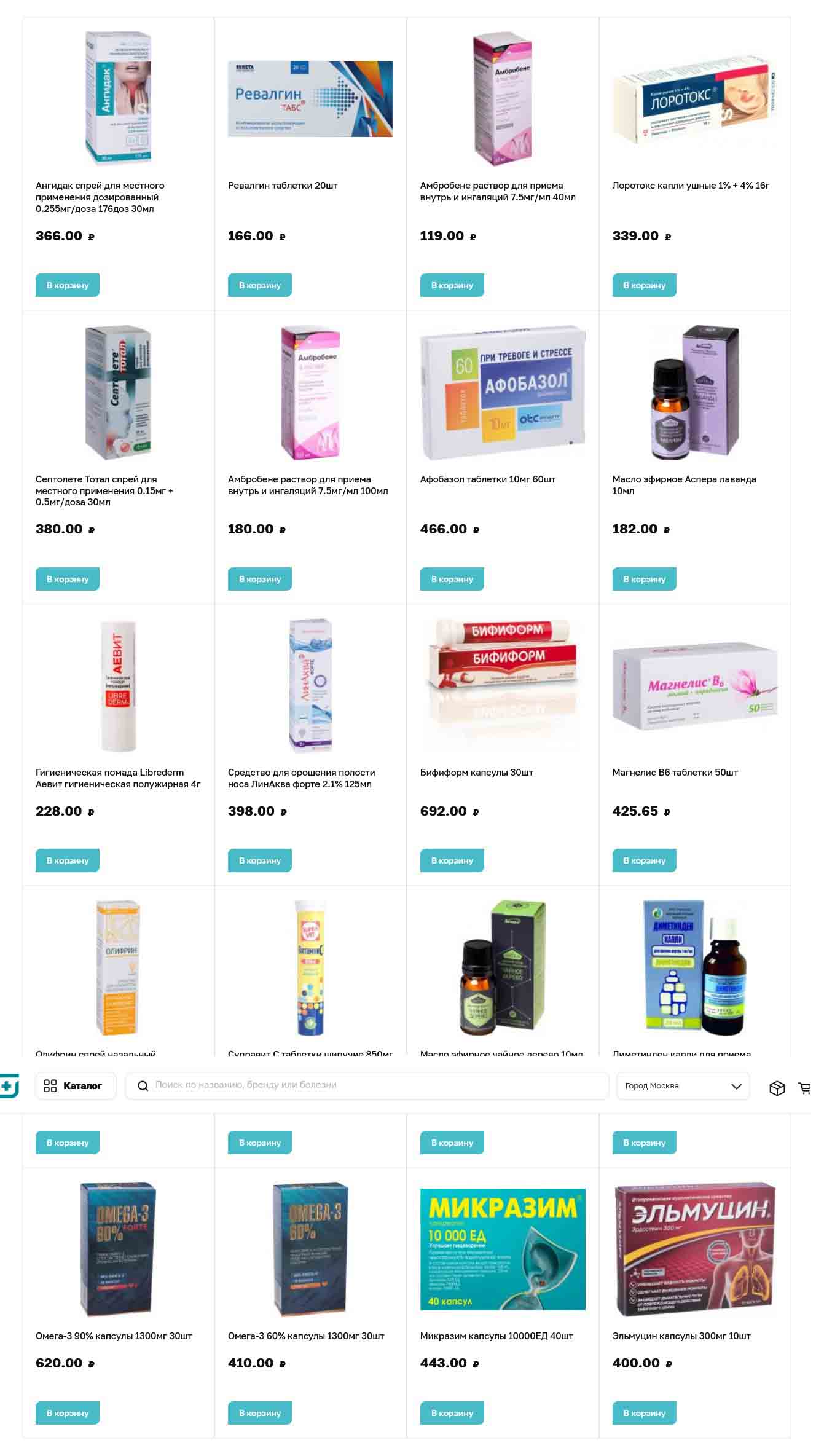Open the Бифиформ product image
Viewport: 816px width, 1456px height.
pyautogui.click(x=503, y=686)
